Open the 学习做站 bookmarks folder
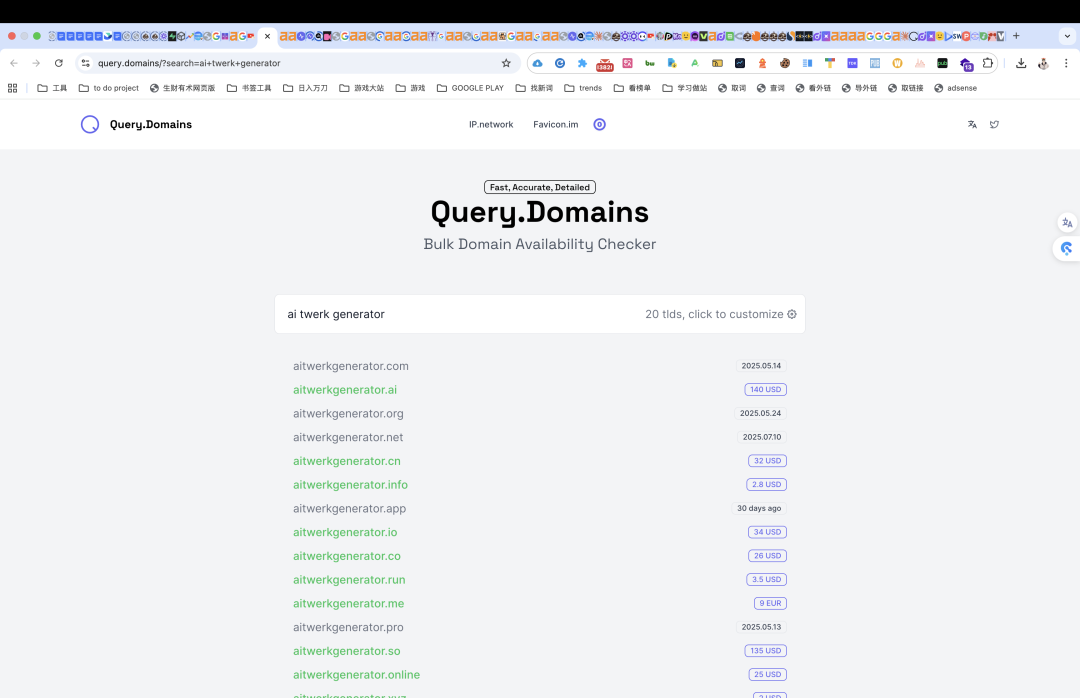The height and width of the screenshot is (698, 1080). 685,88
